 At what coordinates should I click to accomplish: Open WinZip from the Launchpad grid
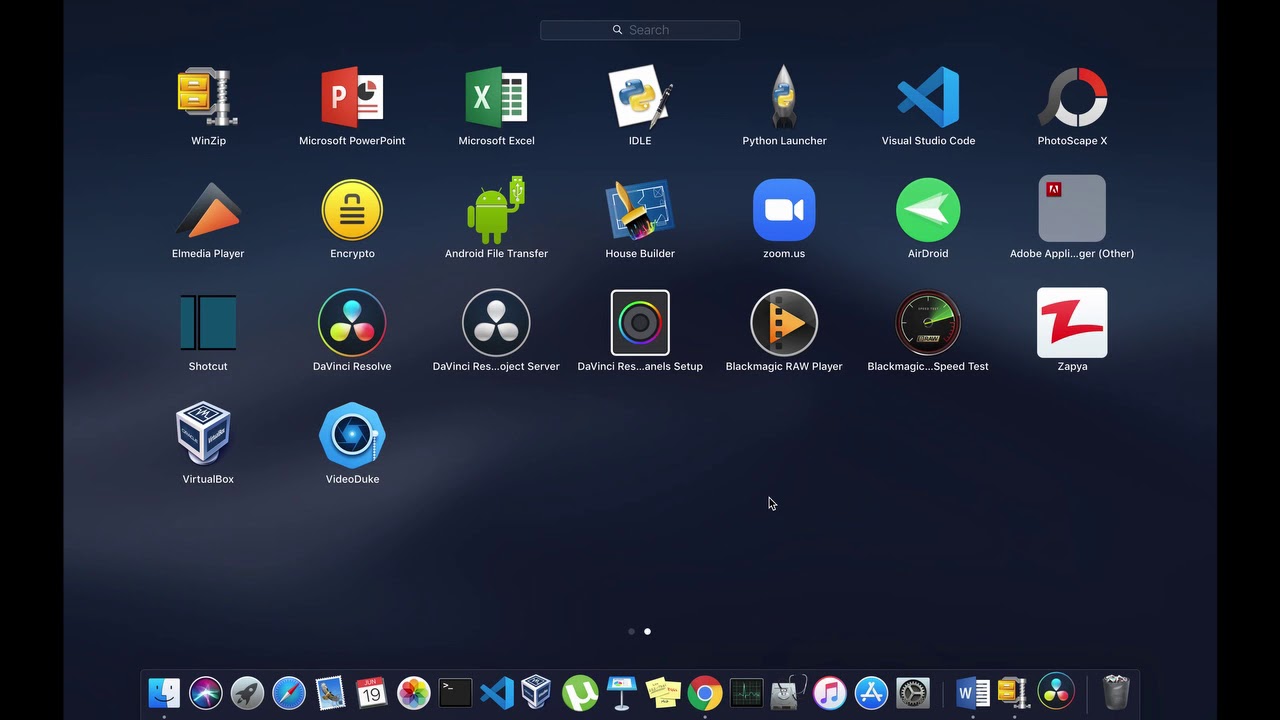pyautogui.click(x=208, y=97)
